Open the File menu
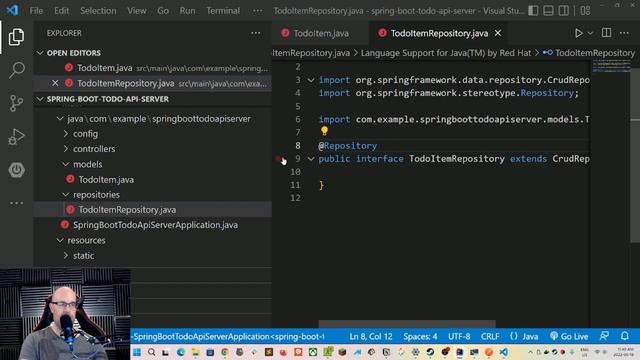 36,11
